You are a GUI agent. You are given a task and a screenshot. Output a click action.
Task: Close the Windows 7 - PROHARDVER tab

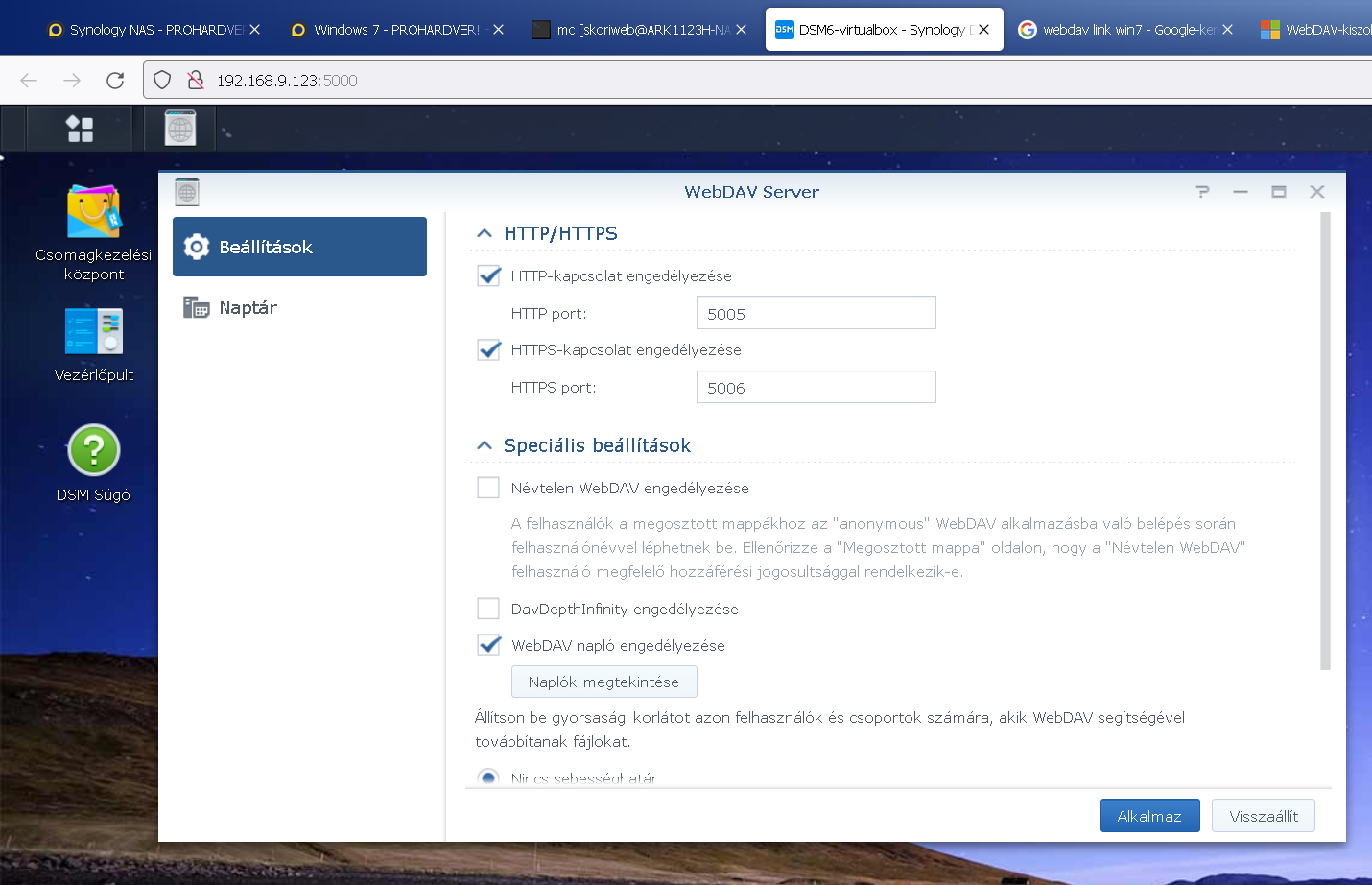click(499, 30)
